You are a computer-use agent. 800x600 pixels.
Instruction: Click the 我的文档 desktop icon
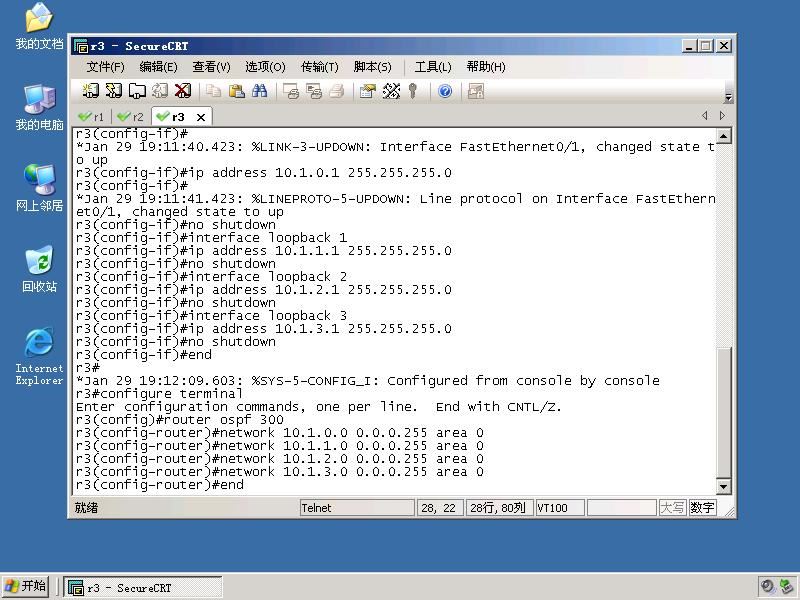tap(39, 27)
